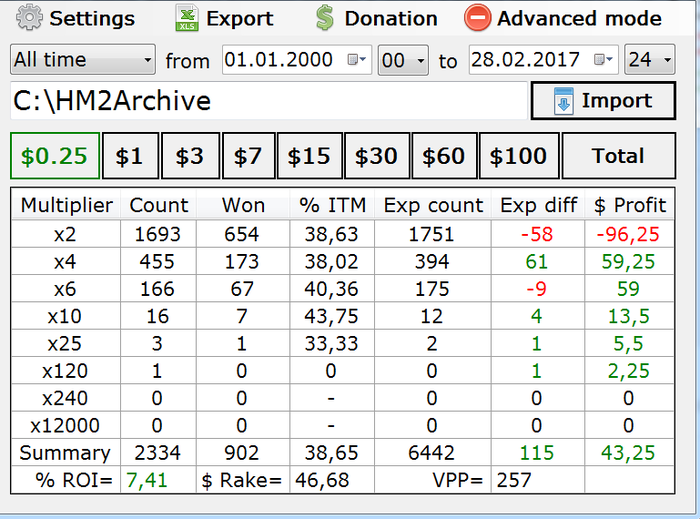Select the $7 buy-in tab

tap(249, 156)
